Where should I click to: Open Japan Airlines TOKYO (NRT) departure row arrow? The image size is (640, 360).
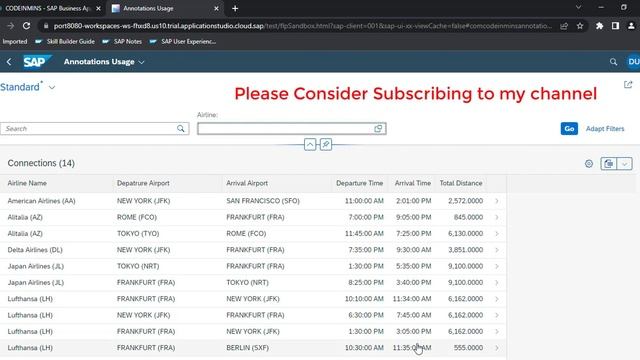[497, 266]
